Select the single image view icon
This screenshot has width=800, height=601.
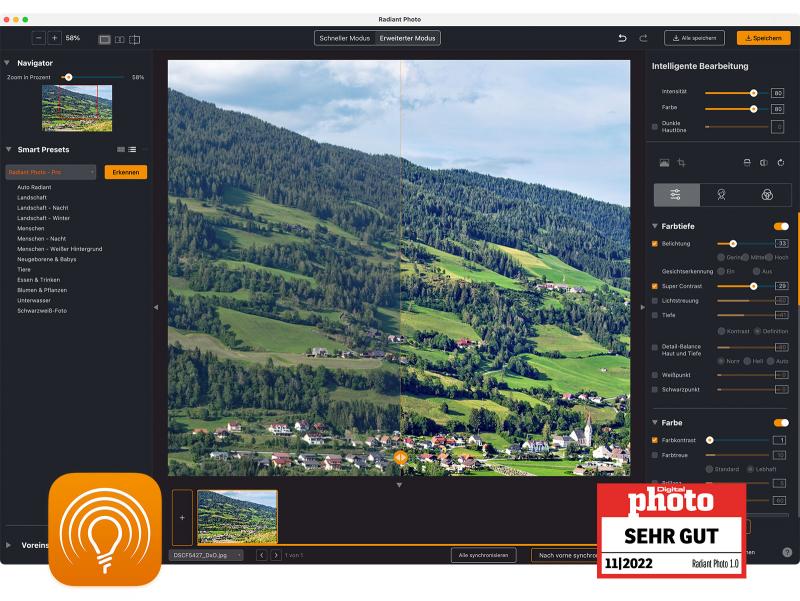click(104, 39)
